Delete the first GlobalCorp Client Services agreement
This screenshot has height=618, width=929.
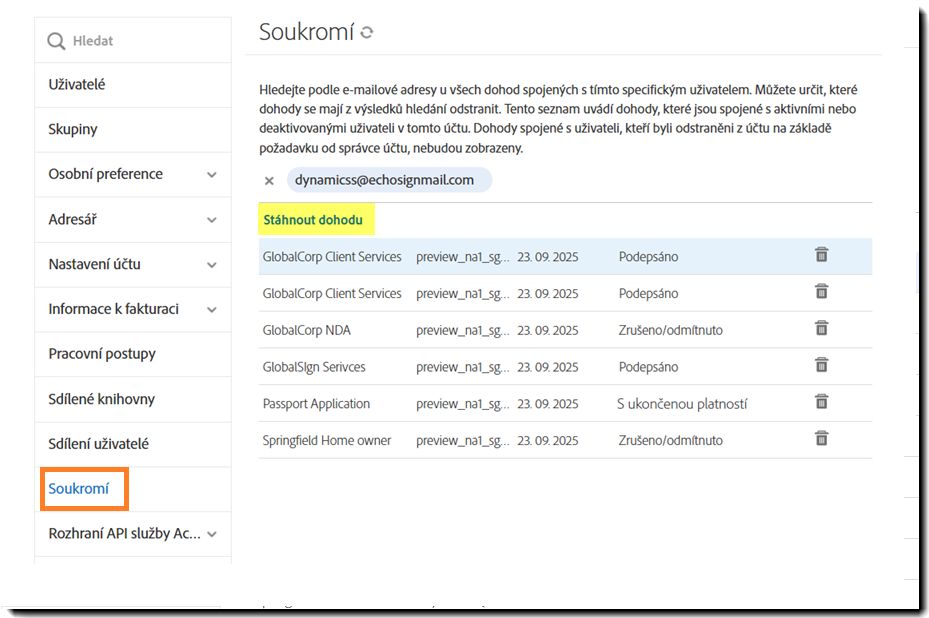tap(821, 255)
